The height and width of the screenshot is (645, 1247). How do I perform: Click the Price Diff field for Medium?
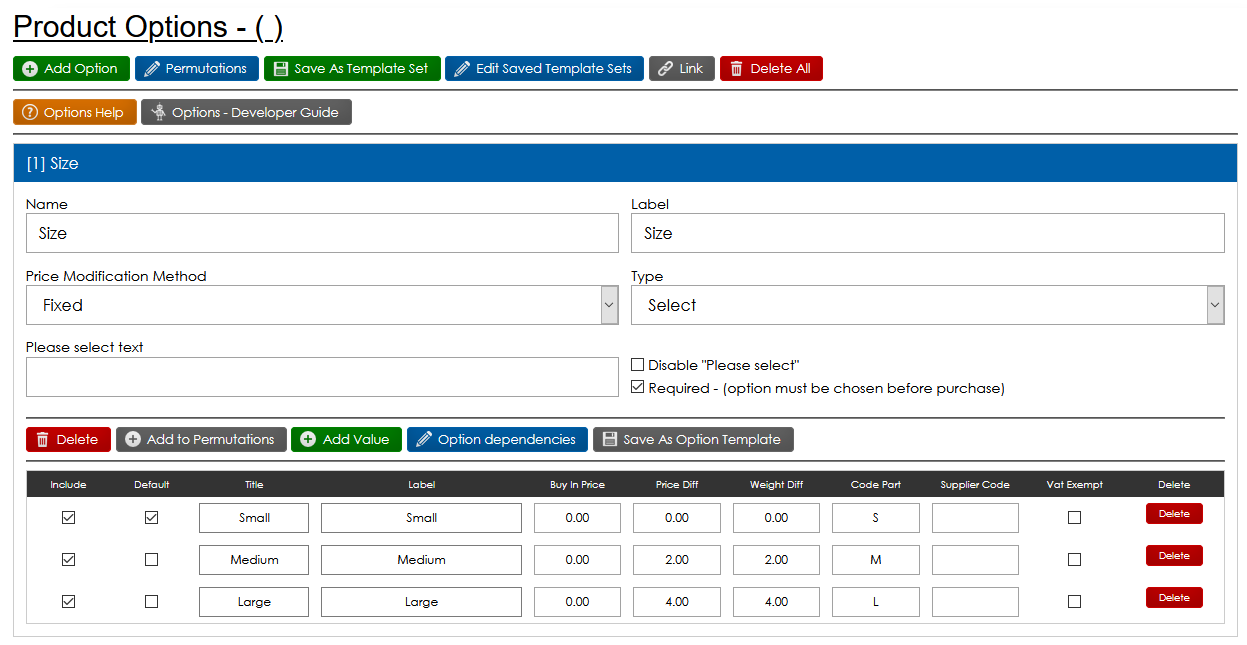[676, 560]
